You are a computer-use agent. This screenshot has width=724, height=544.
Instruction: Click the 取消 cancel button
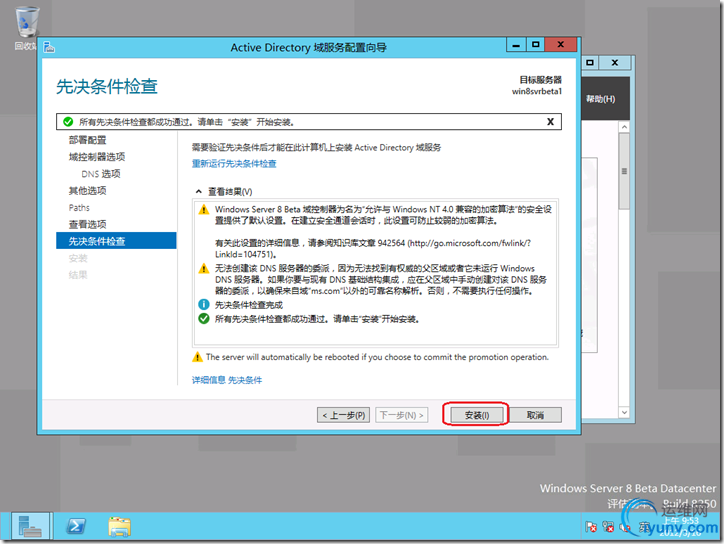click(x=536, y=415)
